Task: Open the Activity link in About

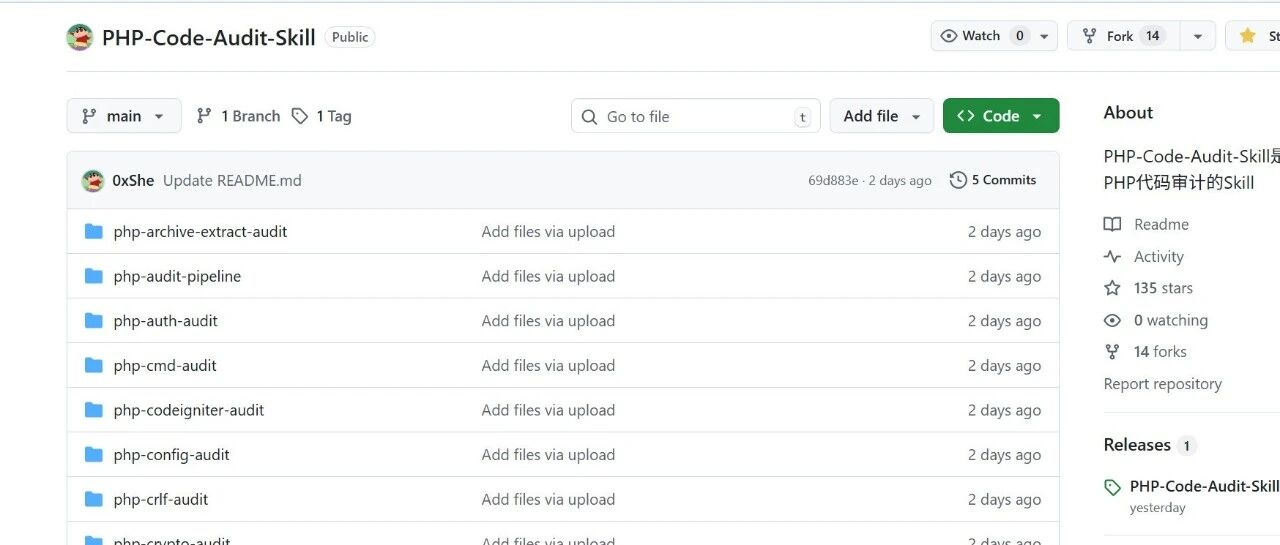Action: point(1144,257)
